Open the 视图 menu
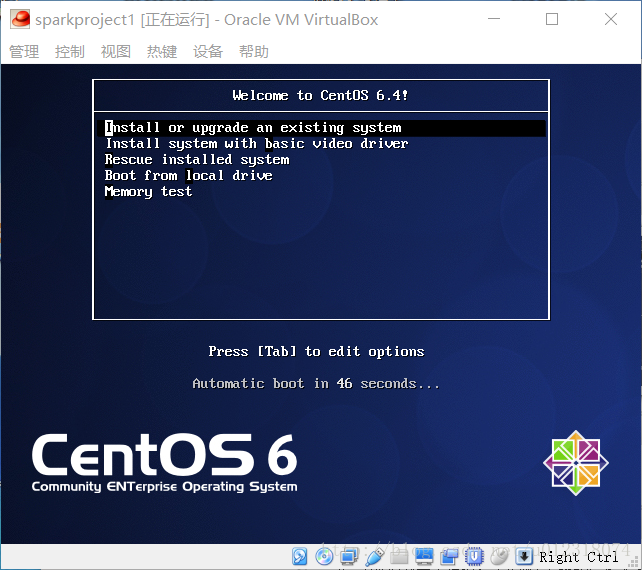Viewport: 642px width, 570px height. [116, 52]
